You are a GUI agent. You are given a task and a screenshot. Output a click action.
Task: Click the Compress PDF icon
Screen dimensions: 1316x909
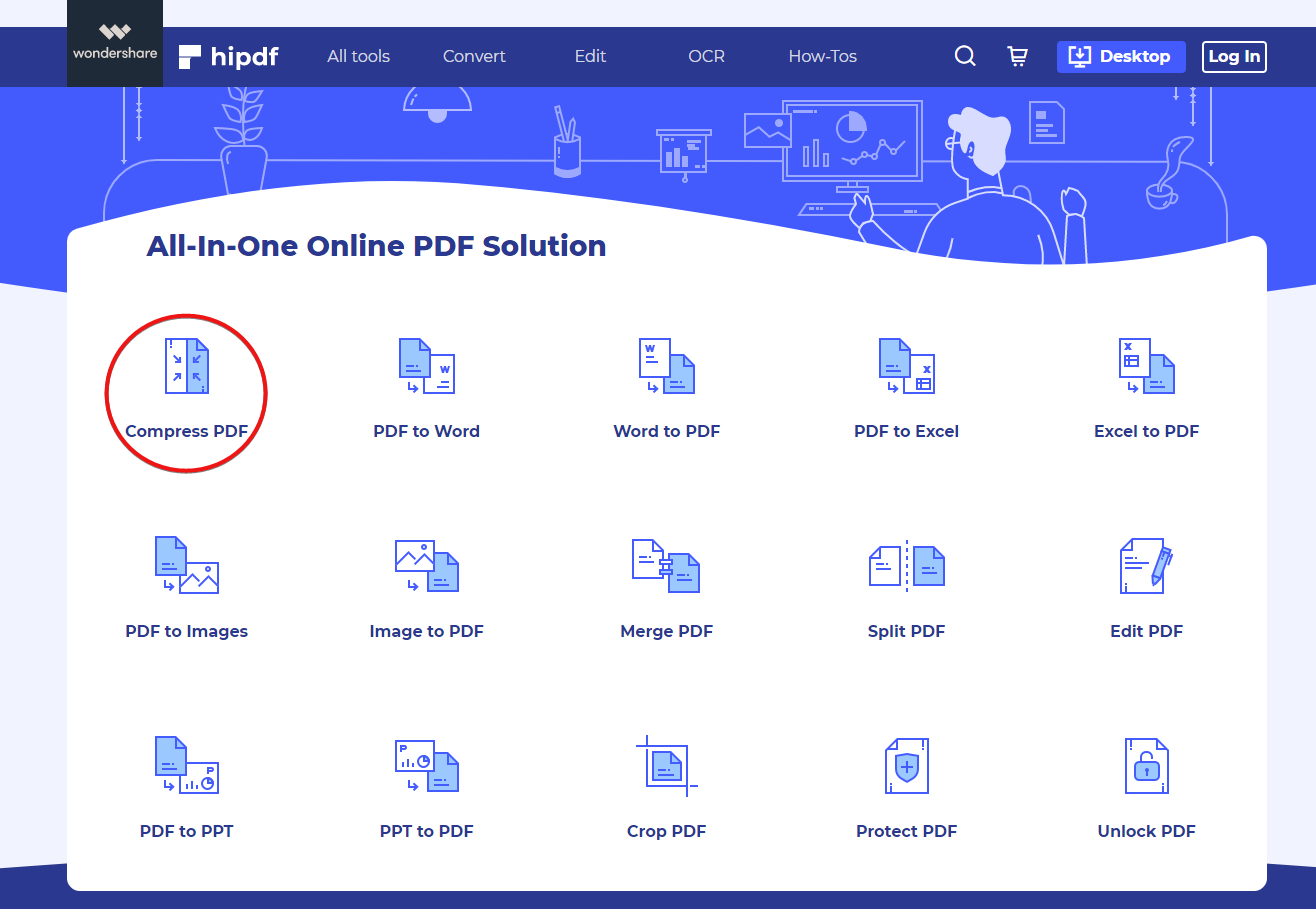coord(186,366)
